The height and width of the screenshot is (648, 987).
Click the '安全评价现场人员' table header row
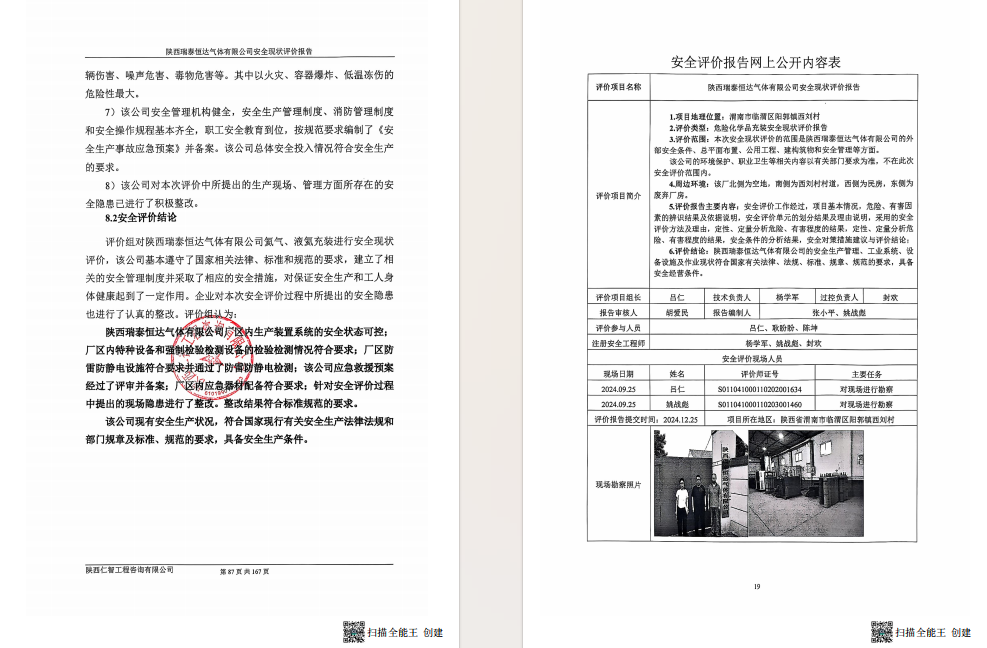pyautogui.click(x=758, y=357)
